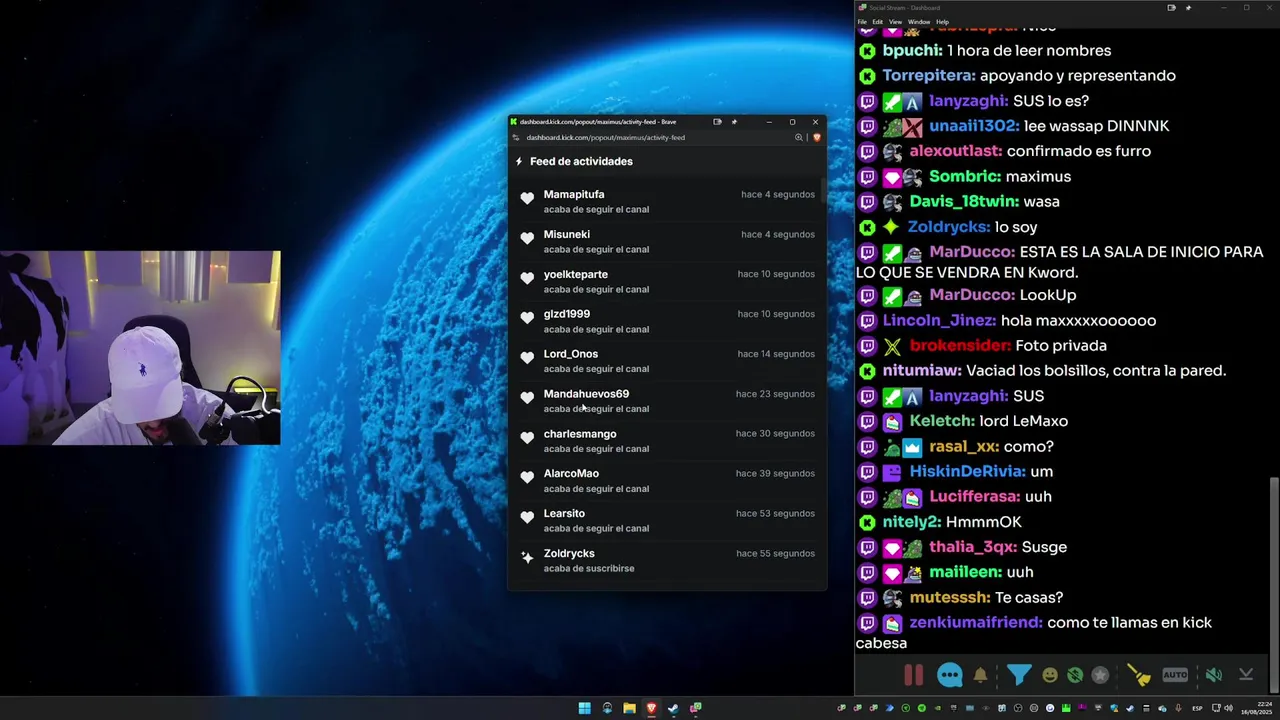Click username zenkiumaifriend in chat

[x=976, y=622]
